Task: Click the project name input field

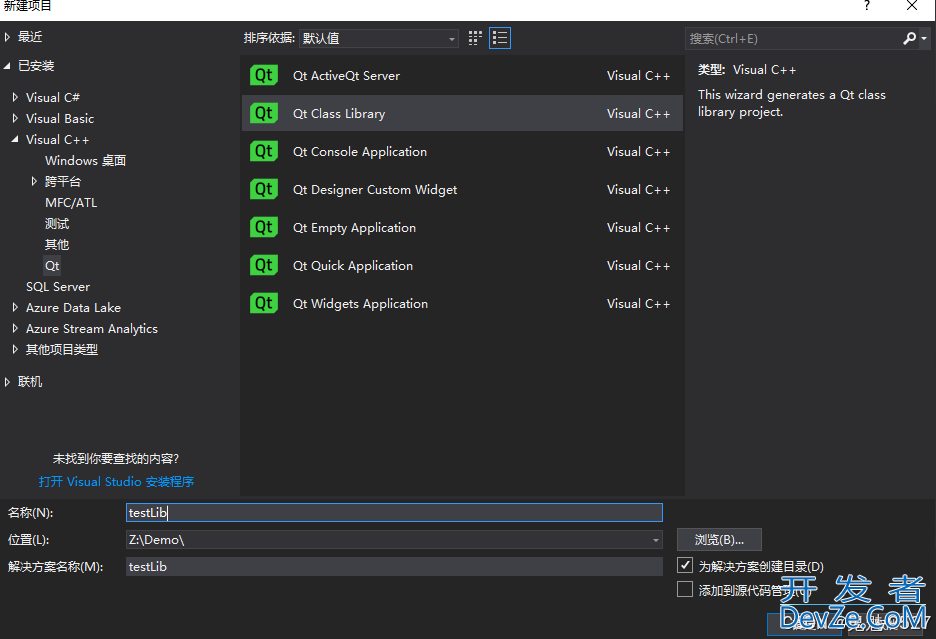Action: [394, 512]
